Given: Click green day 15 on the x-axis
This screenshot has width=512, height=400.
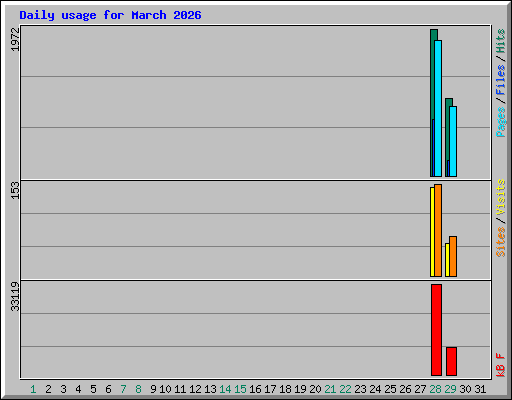Looking at the screenshot, I should pos(240,389).
